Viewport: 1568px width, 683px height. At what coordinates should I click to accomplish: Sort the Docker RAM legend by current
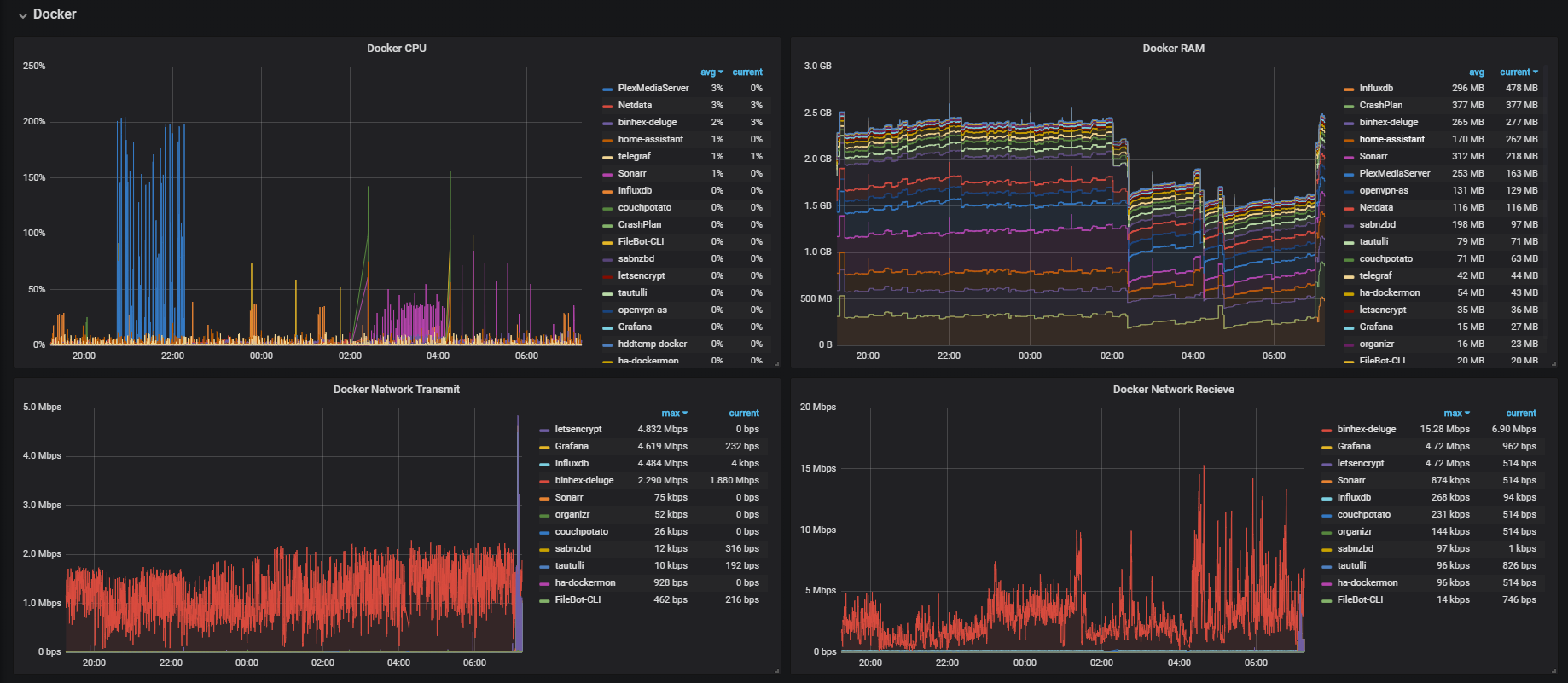(x=1519, y=72)
